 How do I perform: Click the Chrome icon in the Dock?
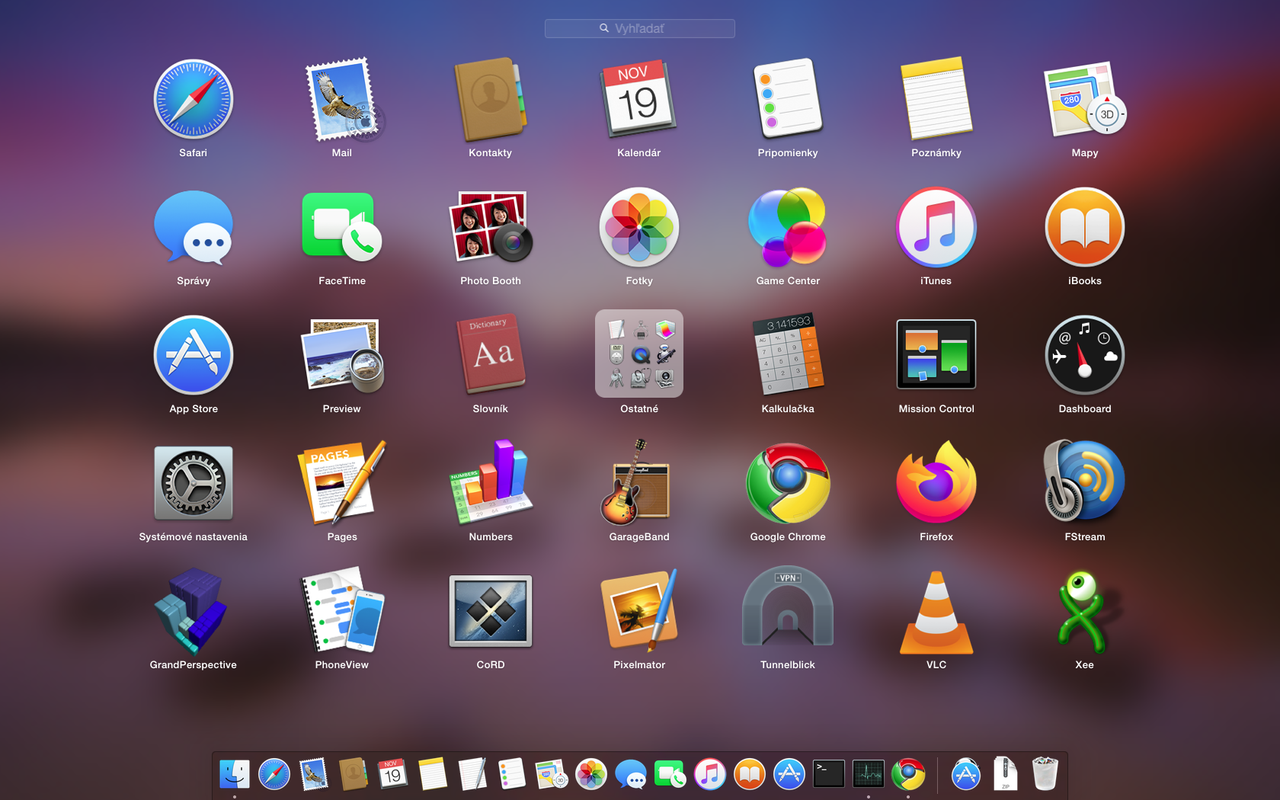click(x=908, y=773)
